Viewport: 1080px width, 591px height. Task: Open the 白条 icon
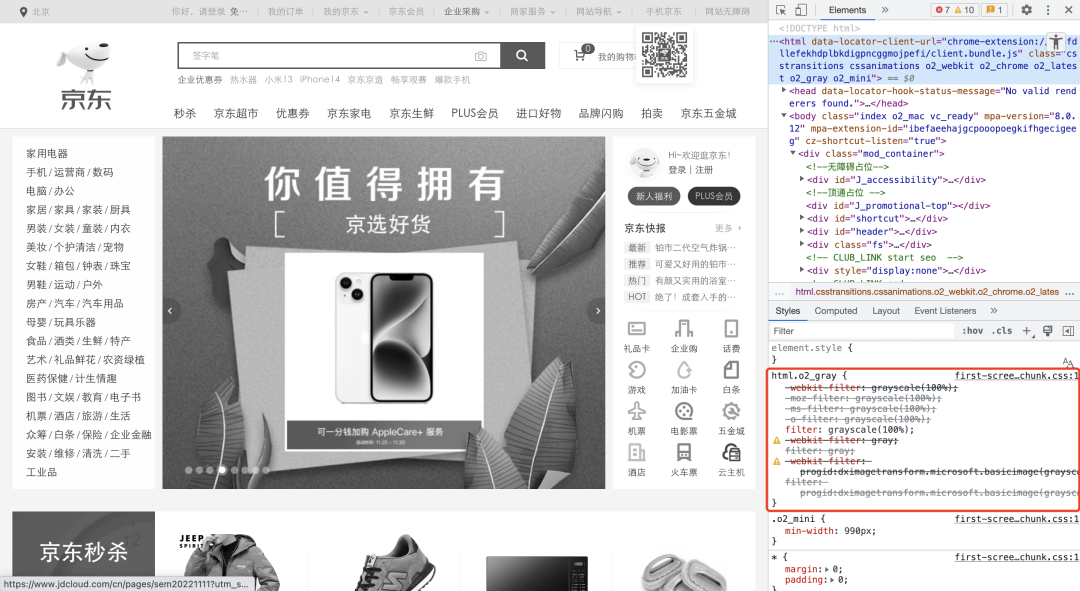tap(731, 370)
